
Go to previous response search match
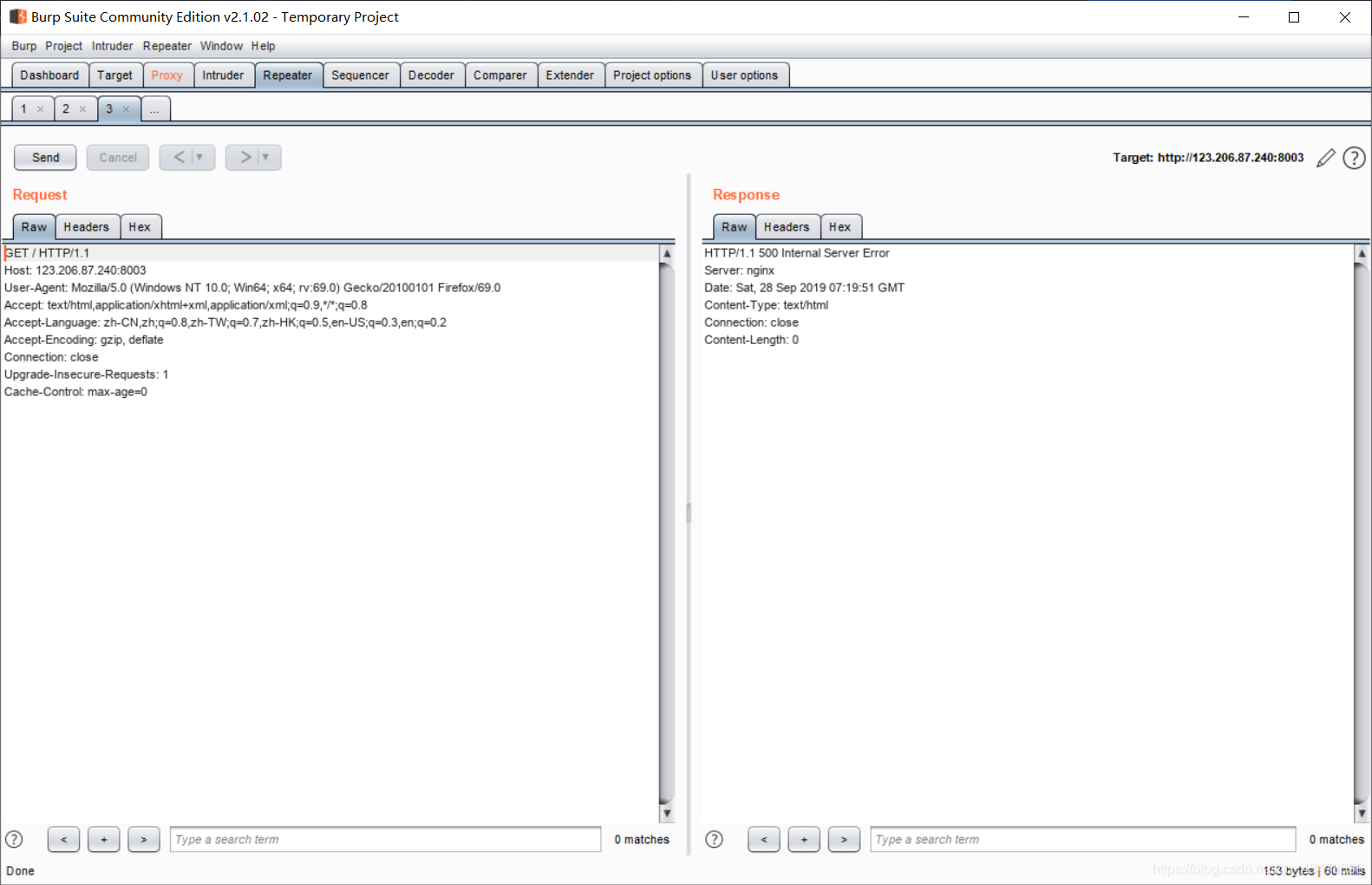(x=764, y=839)
